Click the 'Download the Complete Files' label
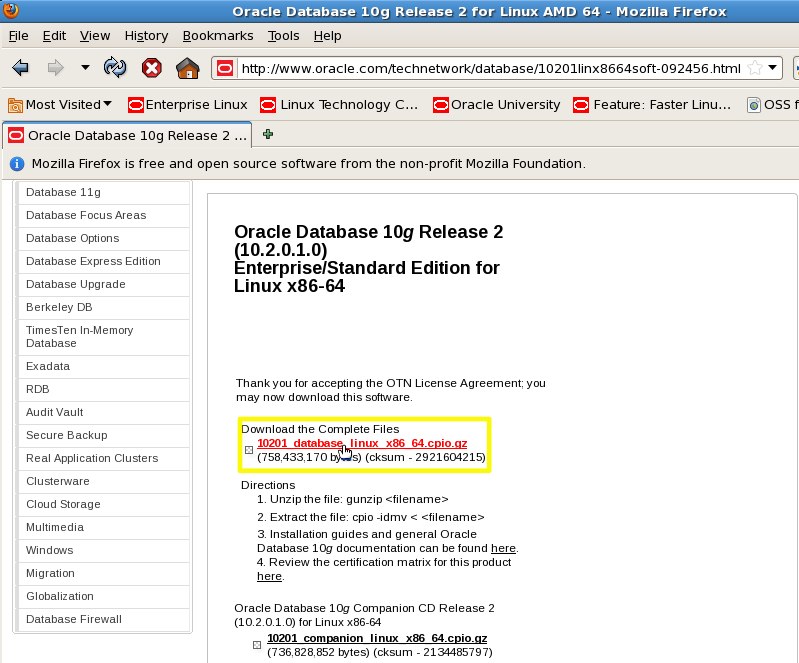The width and height of the screenshot is (799, 663). pos(320,429)
